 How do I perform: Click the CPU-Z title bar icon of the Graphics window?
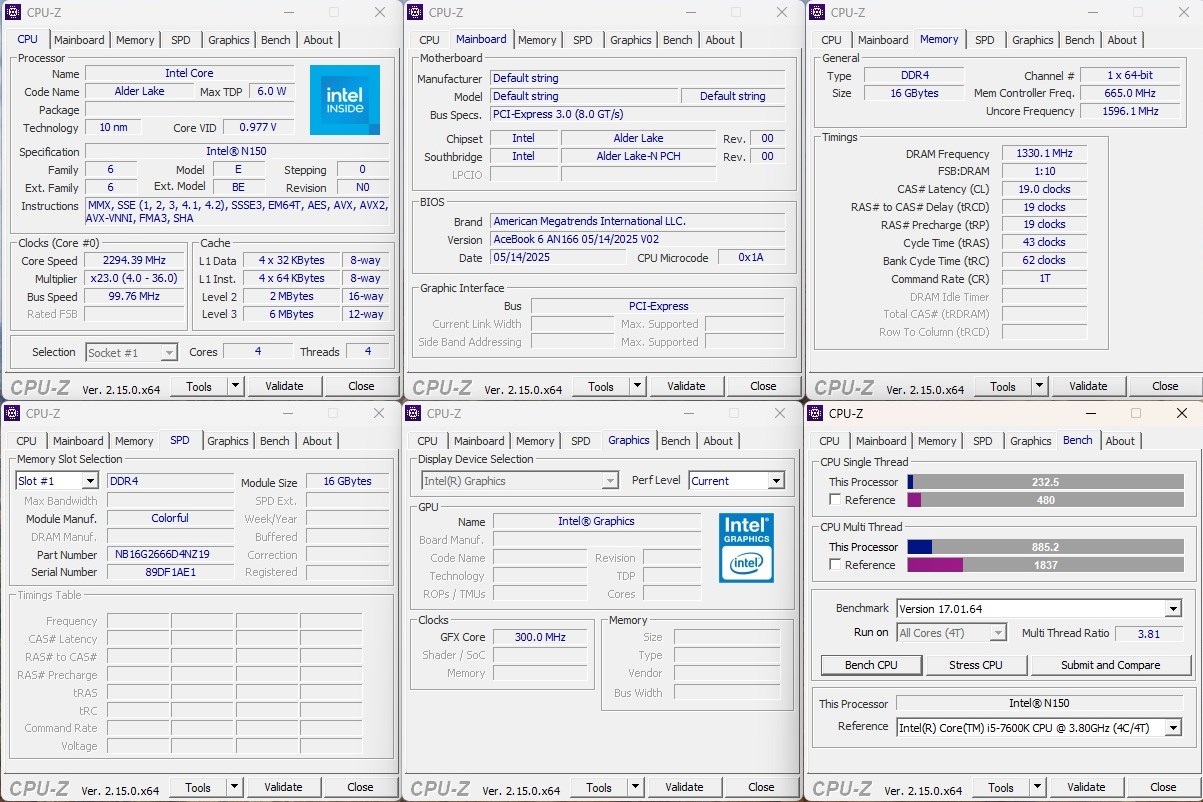coord(414,413)
